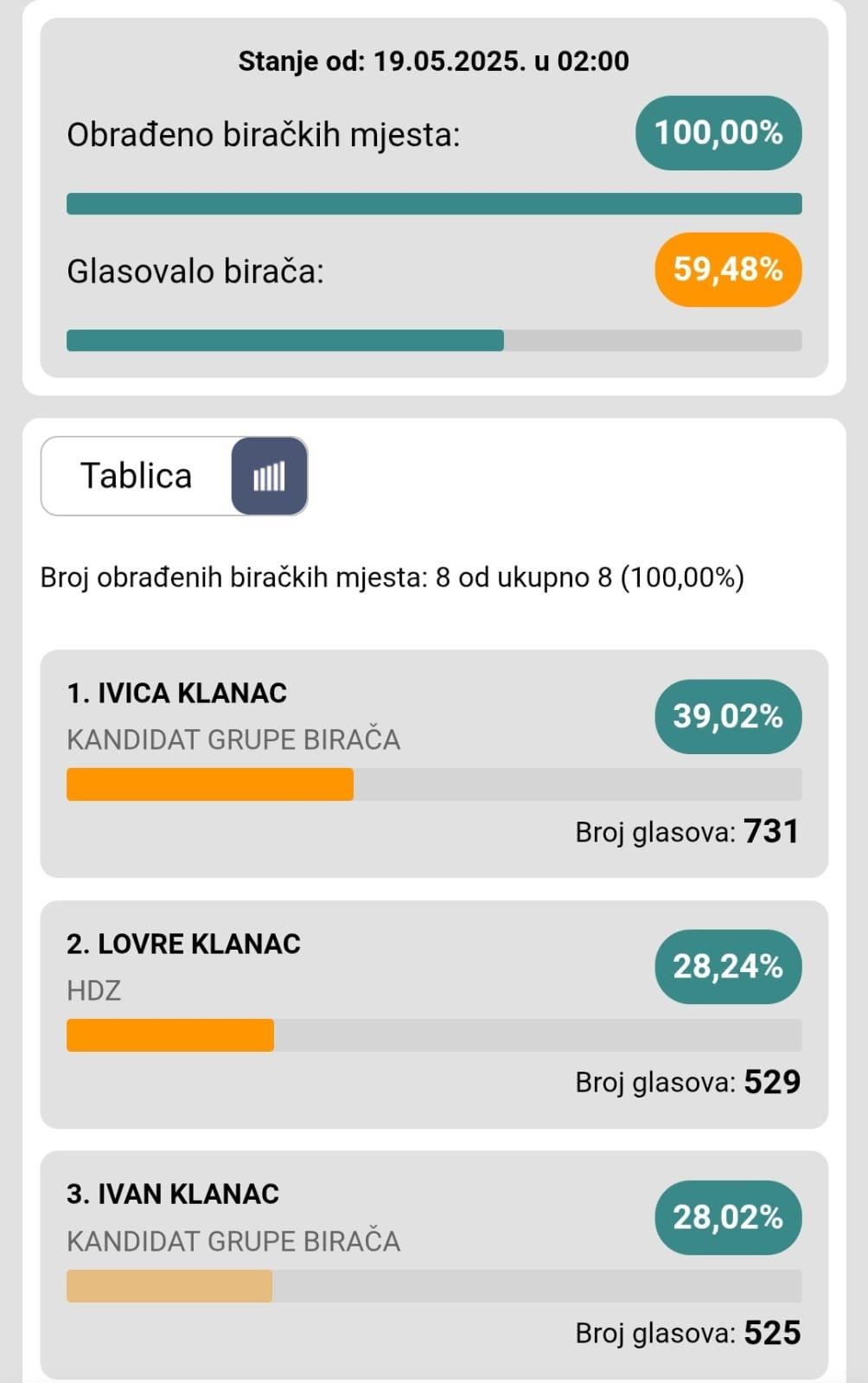The image size is (868, 1383).
Task: Click the Stanje od timestamp heading
Action: (x=434, y=61)
